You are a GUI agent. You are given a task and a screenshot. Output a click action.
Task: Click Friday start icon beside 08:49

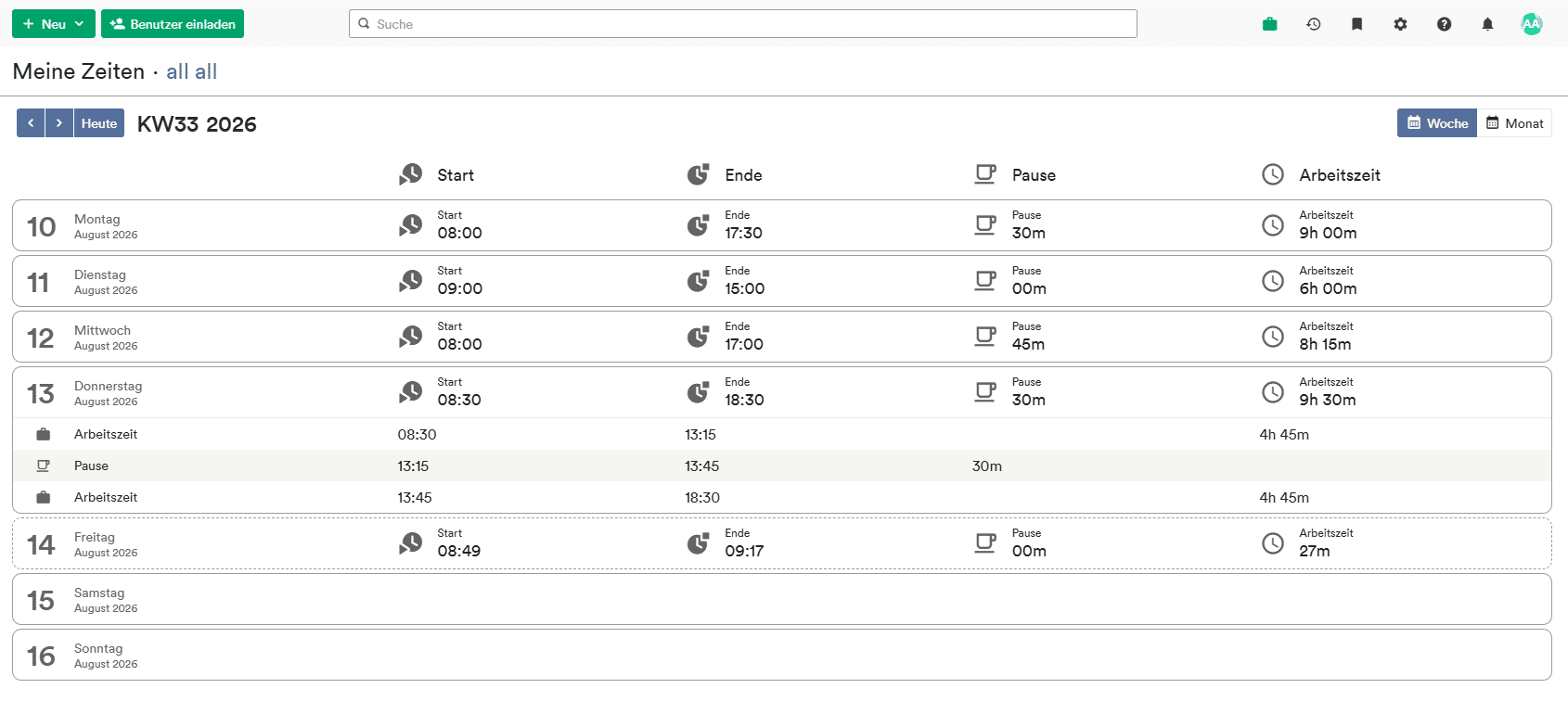(411, 543)
